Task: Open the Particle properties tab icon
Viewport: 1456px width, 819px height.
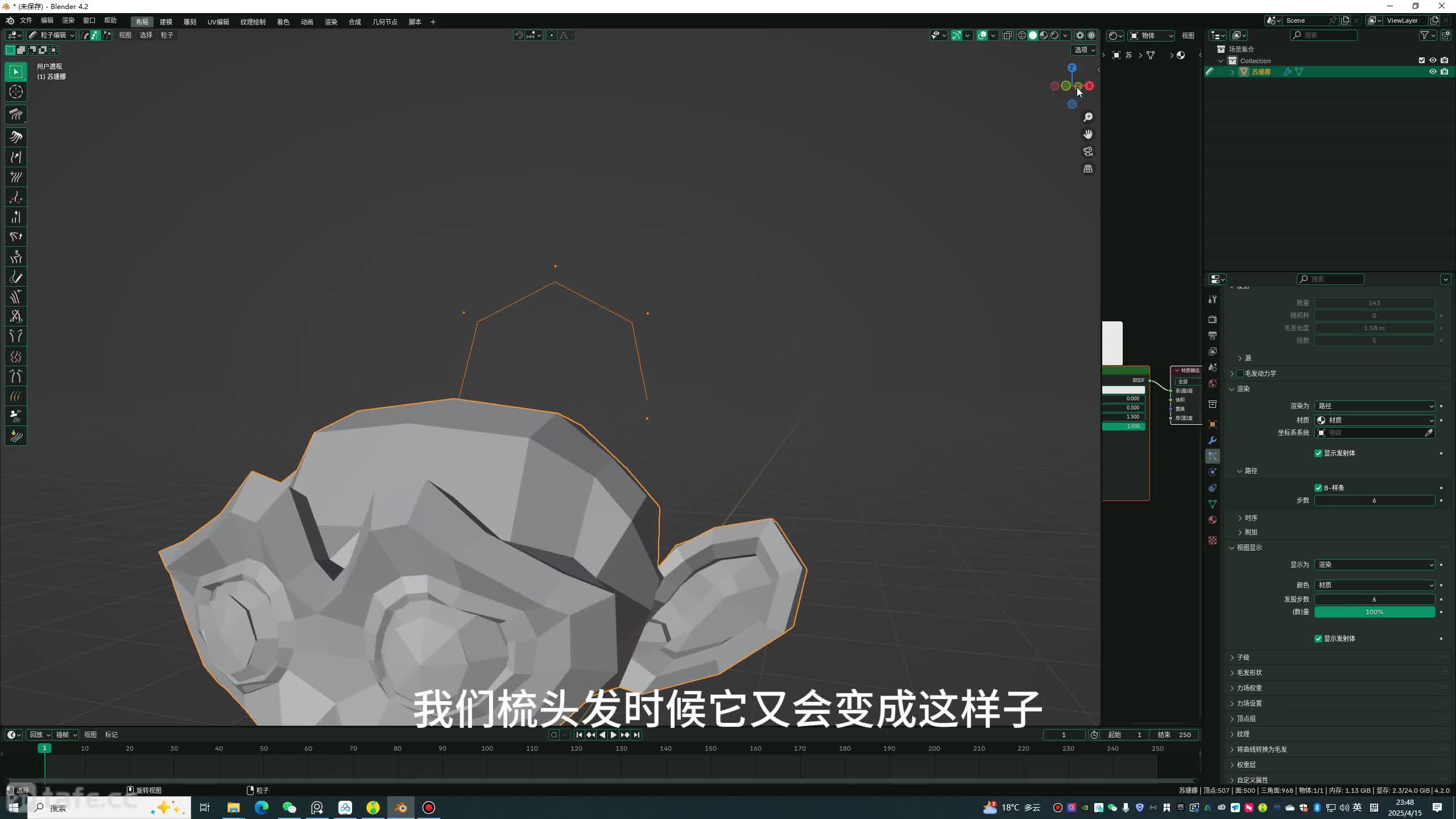Action: (x=1213, y=456)
